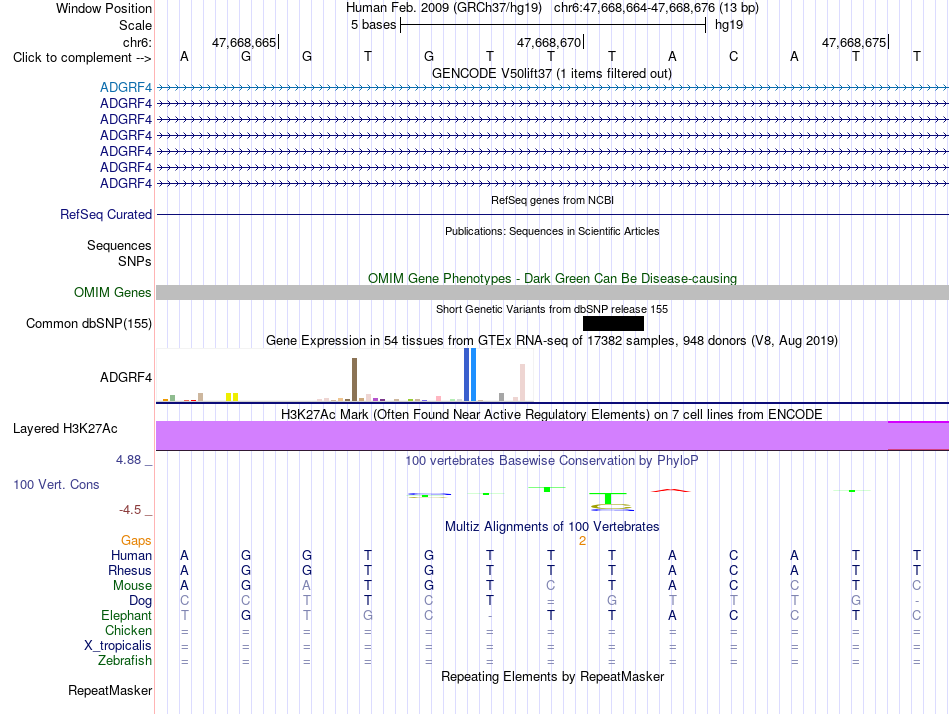The height and width of the screenshot is (714, 950).
Task: Open 'Gene Expression in 54 tissues from GTEx' title
Action: [x=552, y=341]
